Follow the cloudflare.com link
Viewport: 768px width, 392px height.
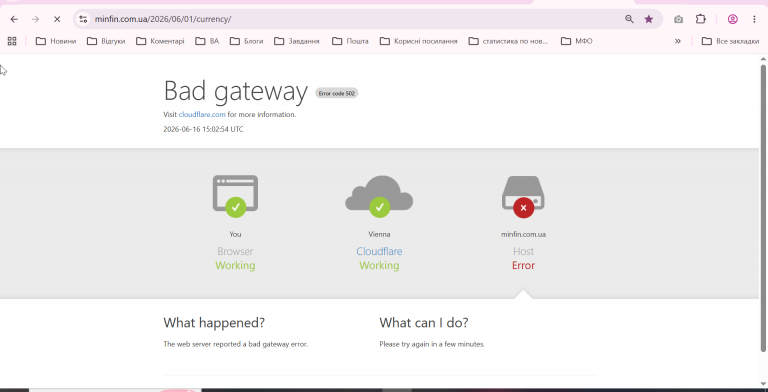(x=202, y=115)
